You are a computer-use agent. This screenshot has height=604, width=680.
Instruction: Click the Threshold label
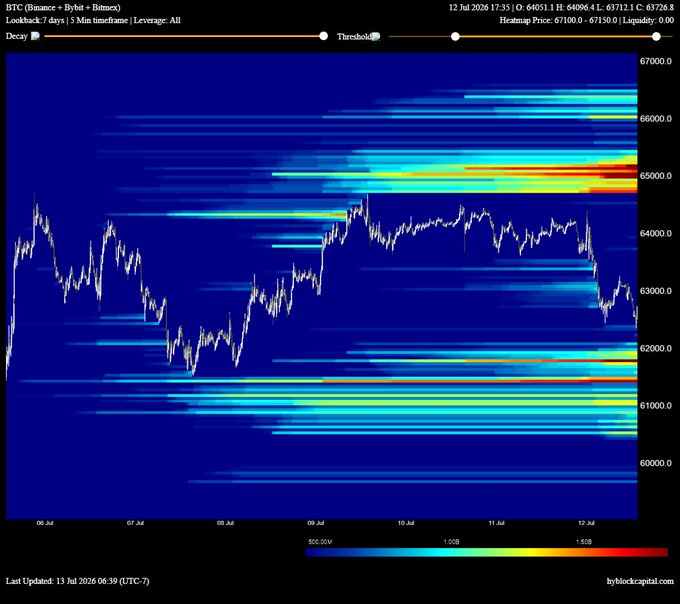354,36
